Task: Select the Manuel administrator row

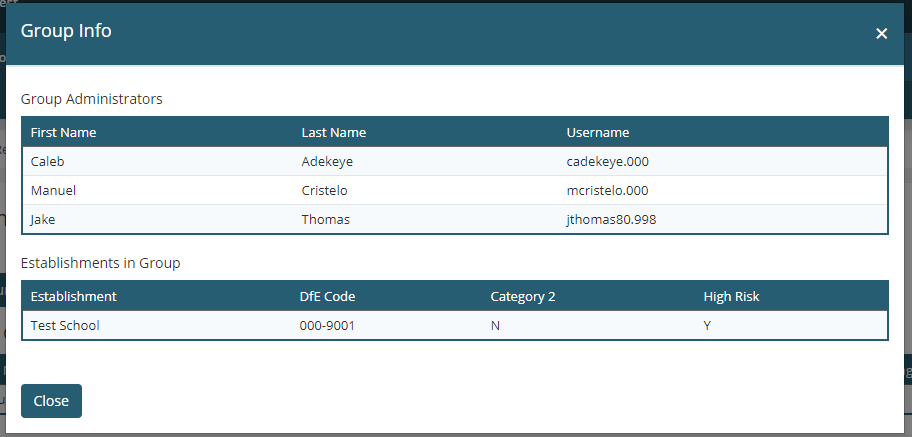Action: pyautogui.click(x=53, y=190)
